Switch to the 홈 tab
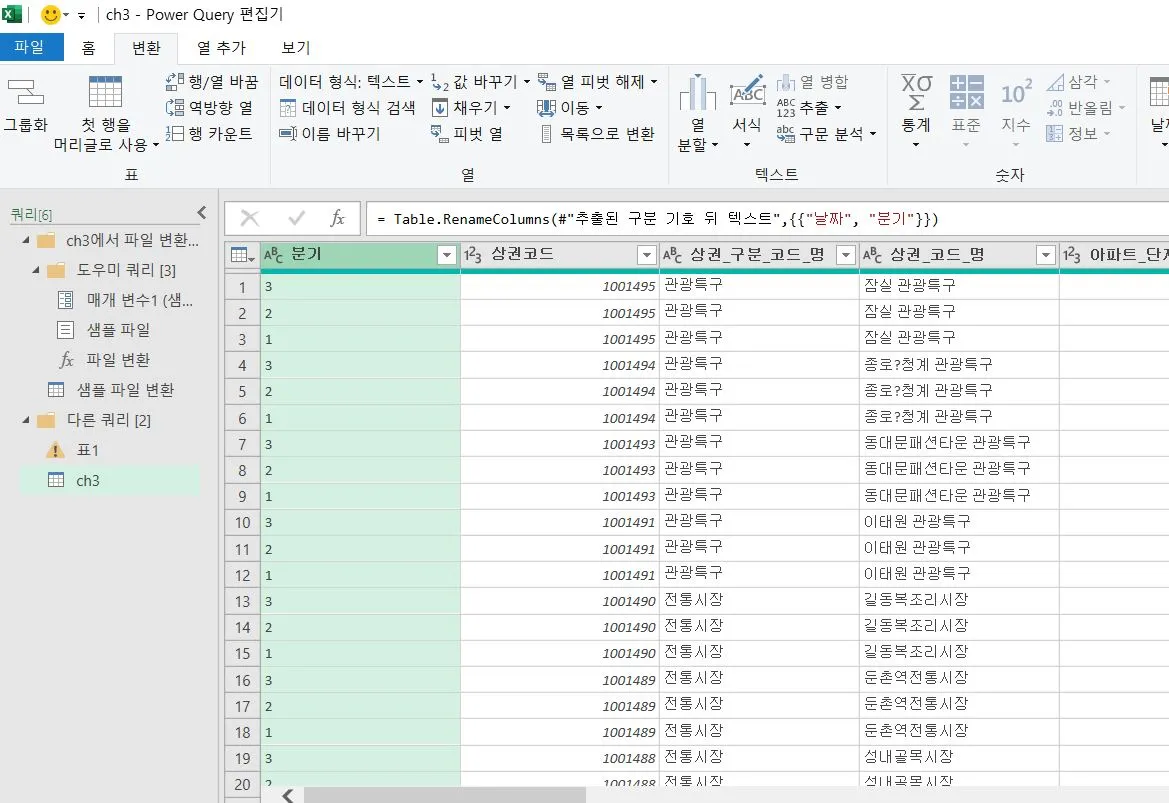The height and width of the screenshot is (803, 1169). (x=89, y=48)
